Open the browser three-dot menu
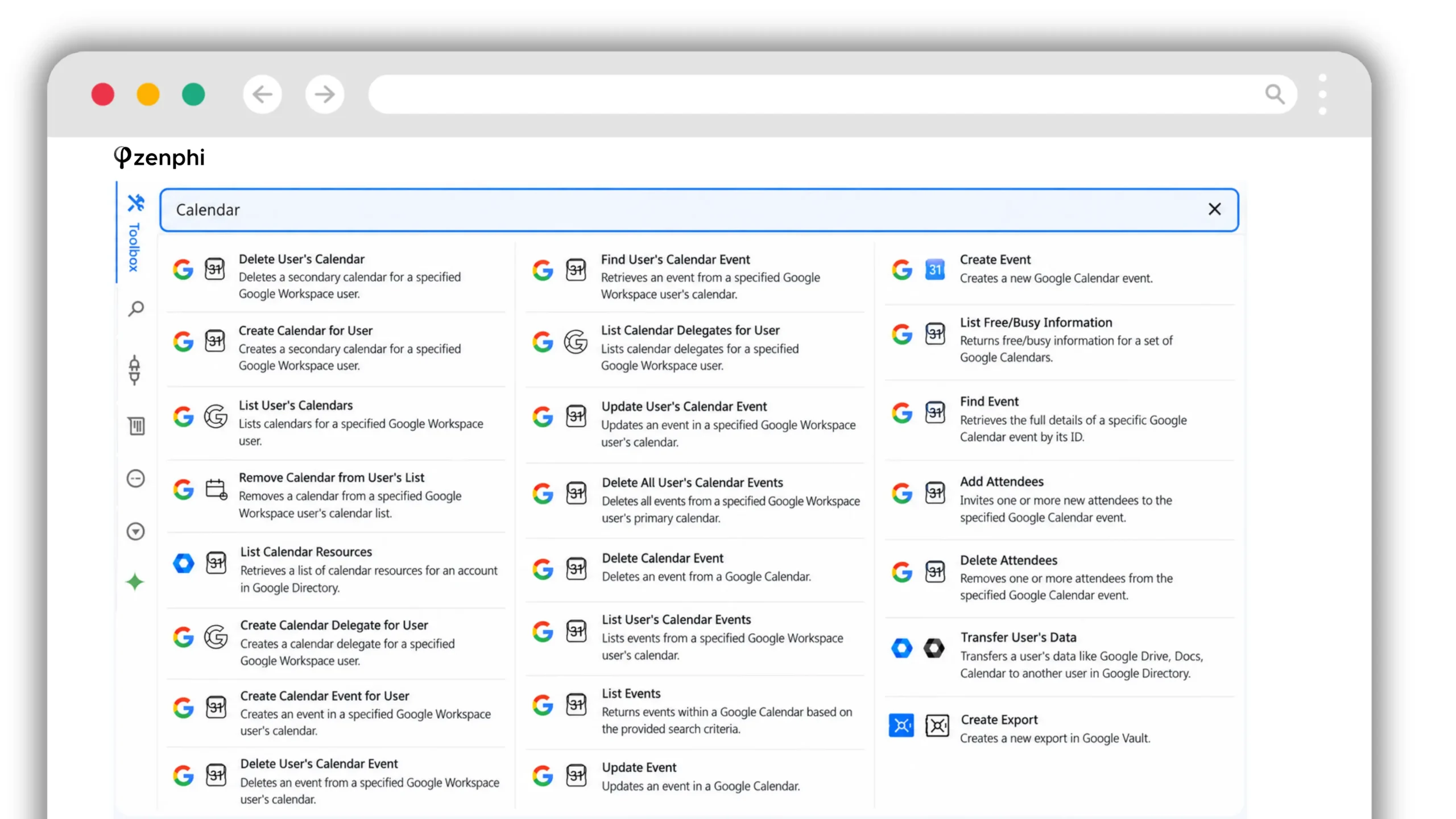The width and height of the screenshot is (1456, 819). click(x=1322, y=94)
